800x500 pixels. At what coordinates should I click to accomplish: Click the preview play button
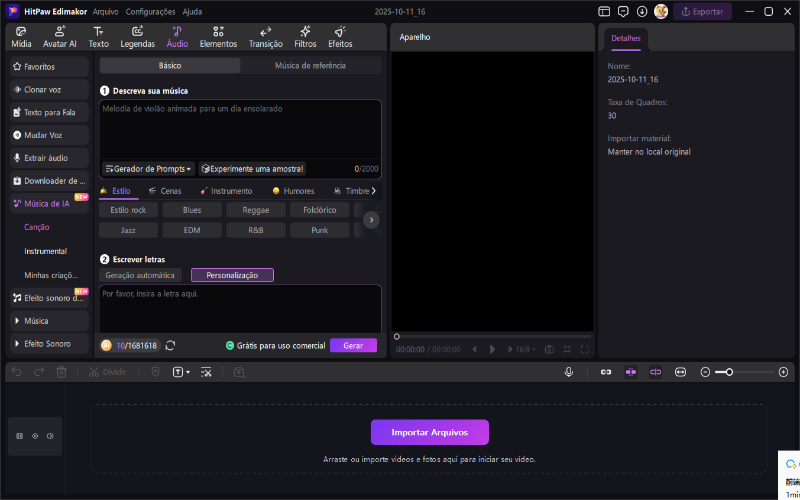tap(492, 349)
